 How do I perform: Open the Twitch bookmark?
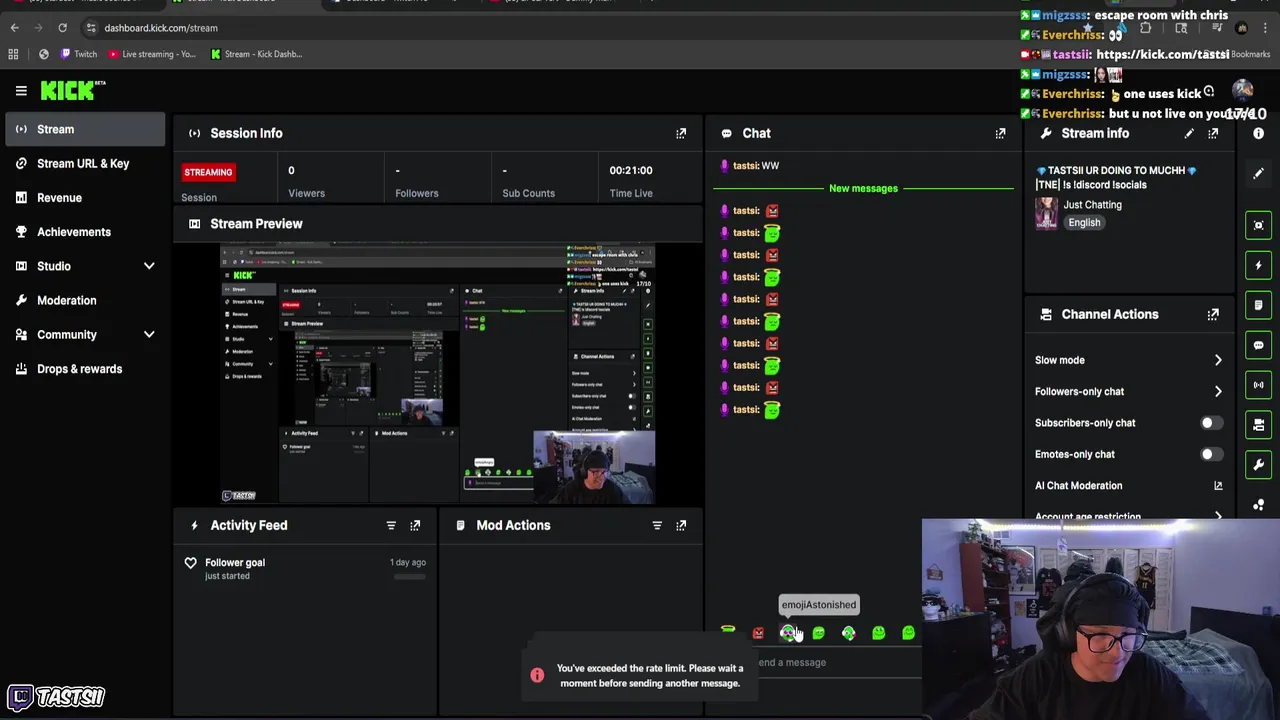[78, 54]
